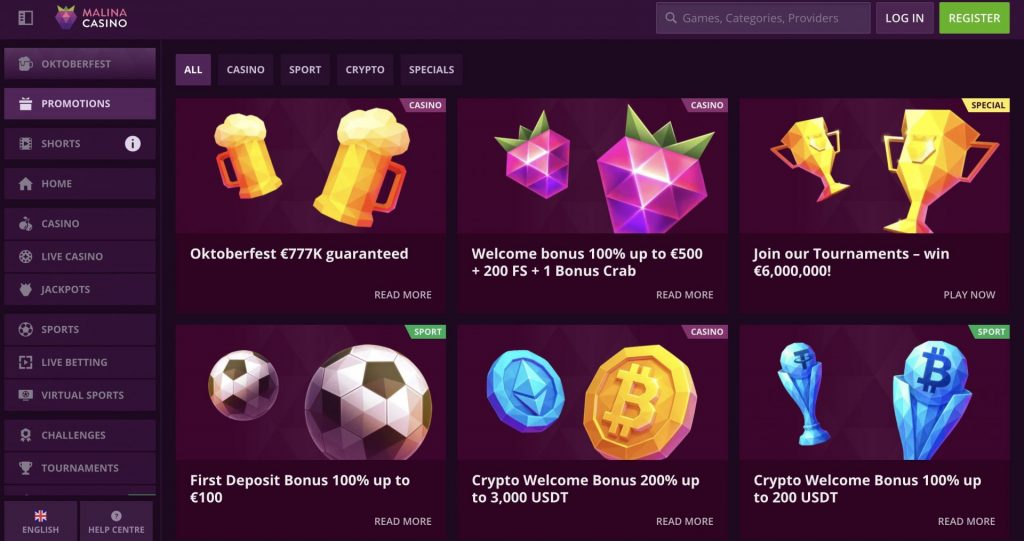Toggle the sidebar collapse icon

[x=26, y=18]
